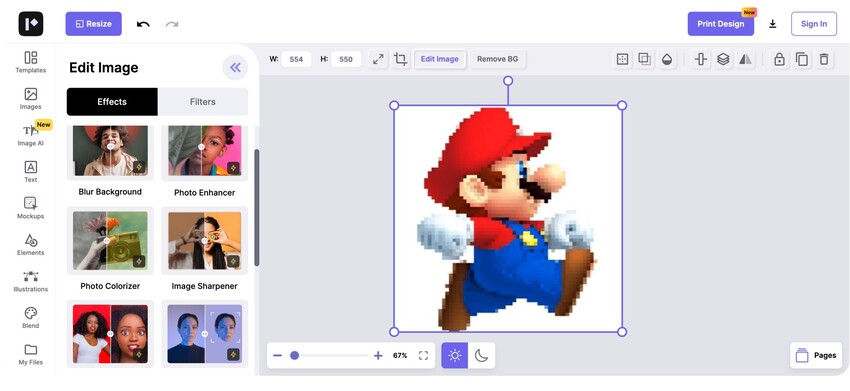Switch to light mode sun toggle
Viewport: 850px width, 391px height.
point(454,356)
